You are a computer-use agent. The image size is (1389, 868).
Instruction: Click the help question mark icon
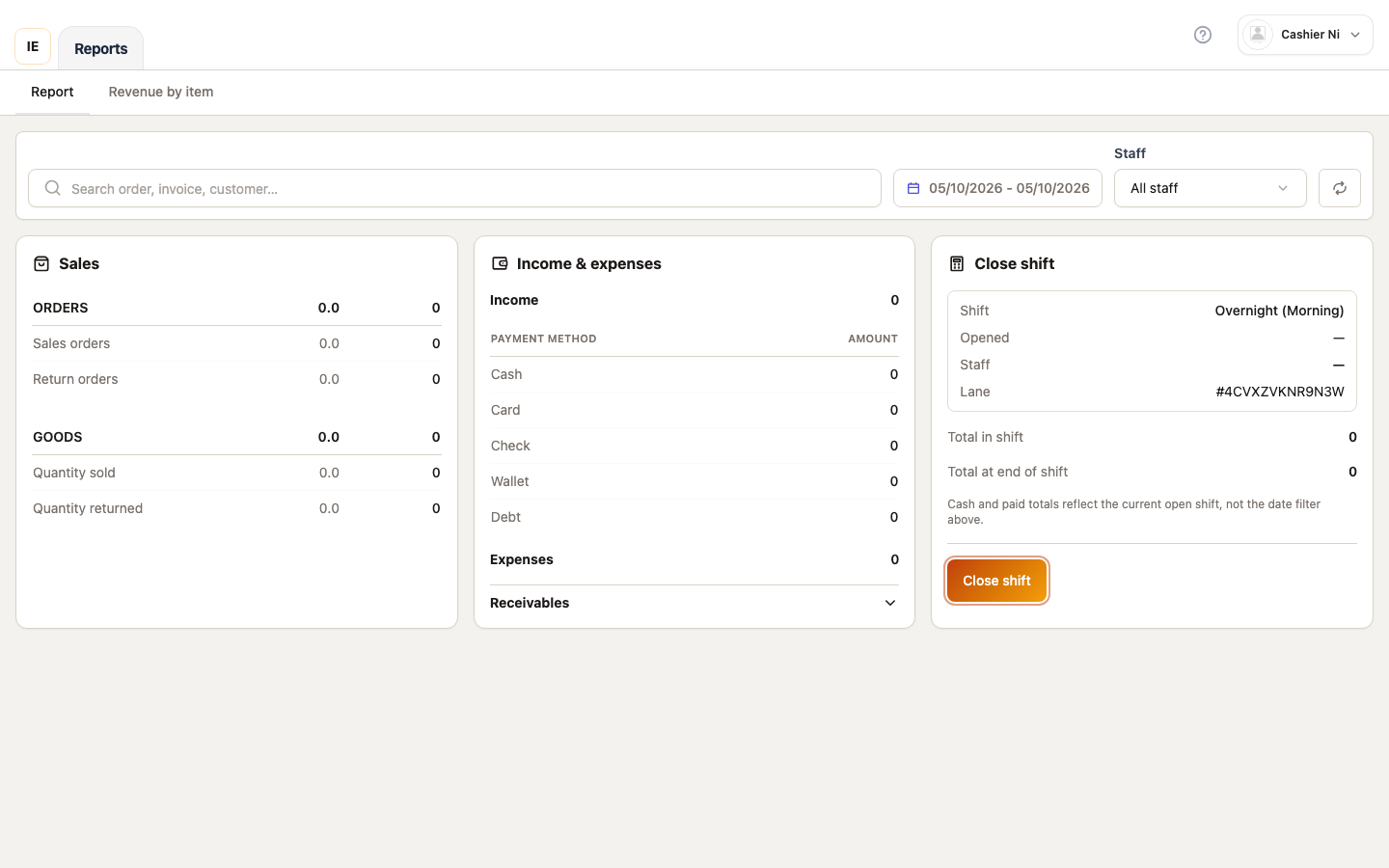pyautogui.click(x=1203, y=35)
